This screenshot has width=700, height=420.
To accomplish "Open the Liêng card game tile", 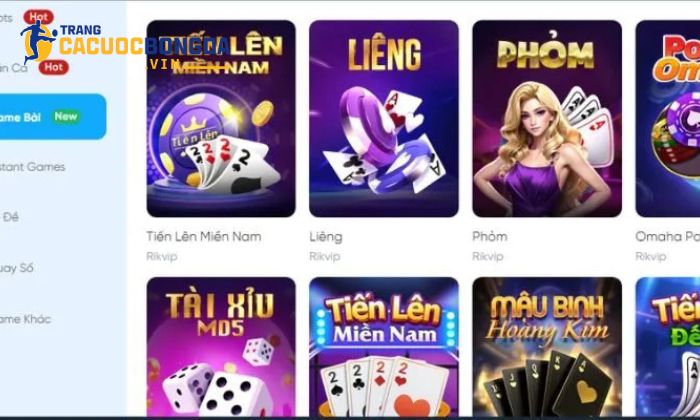I will click(383, 119).
